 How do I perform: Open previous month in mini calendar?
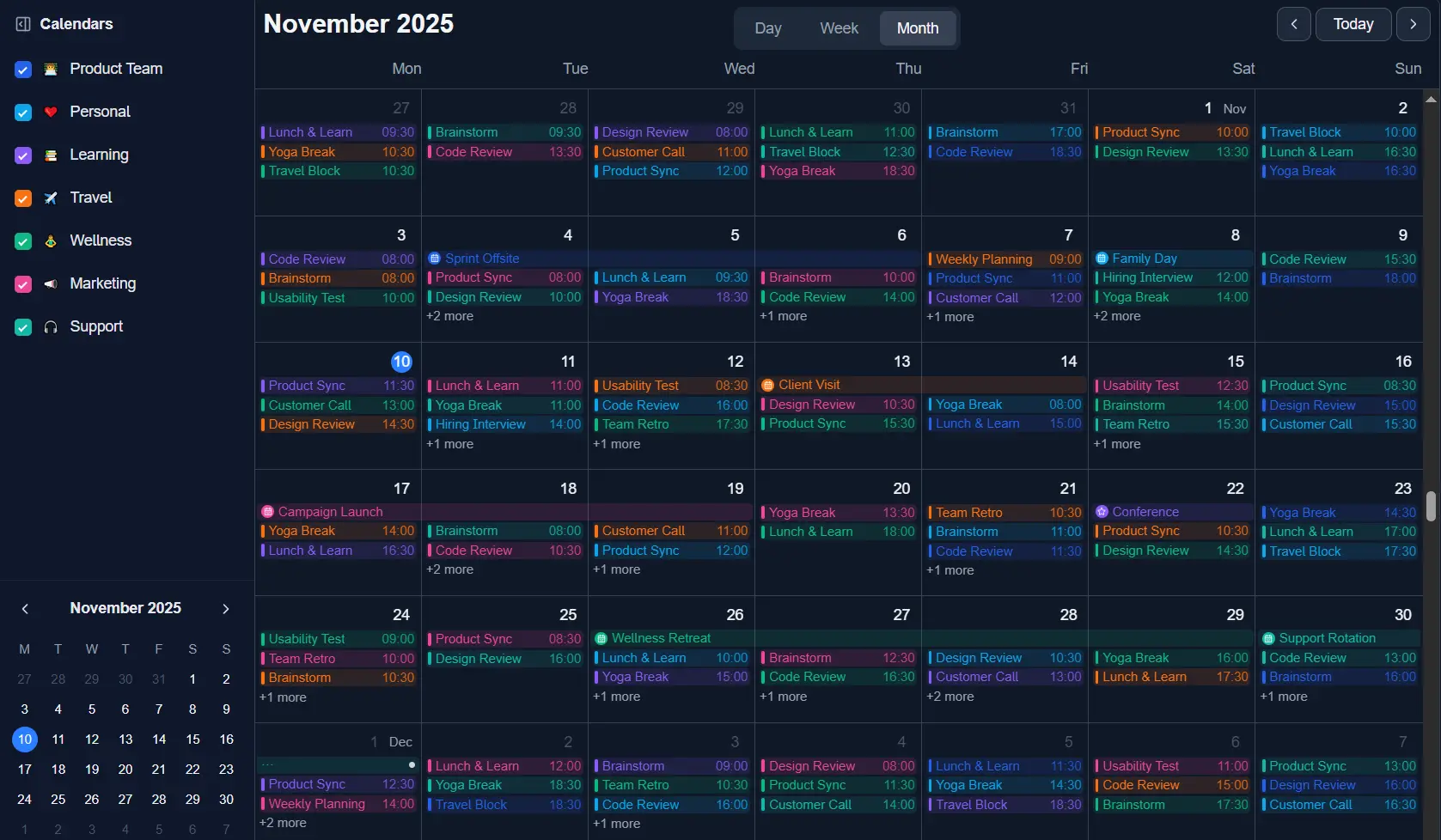25,608
